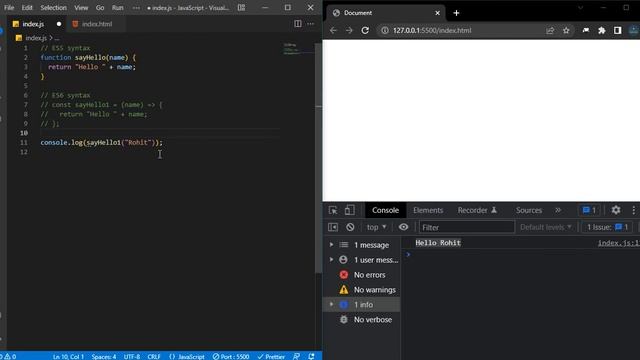Image resolution: width=640 pixels, height=360 pixels.
Task: Customize layout icon in VS Code title bar
Action: click(x=241, y=8)
